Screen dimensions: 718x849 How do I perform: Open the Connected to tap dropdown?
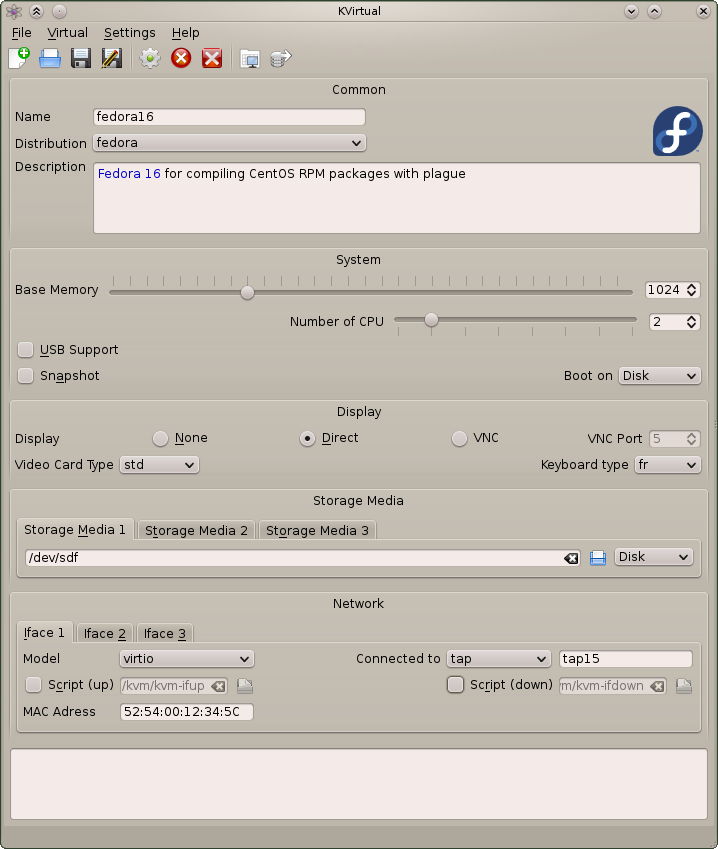[x=498, y=659]
